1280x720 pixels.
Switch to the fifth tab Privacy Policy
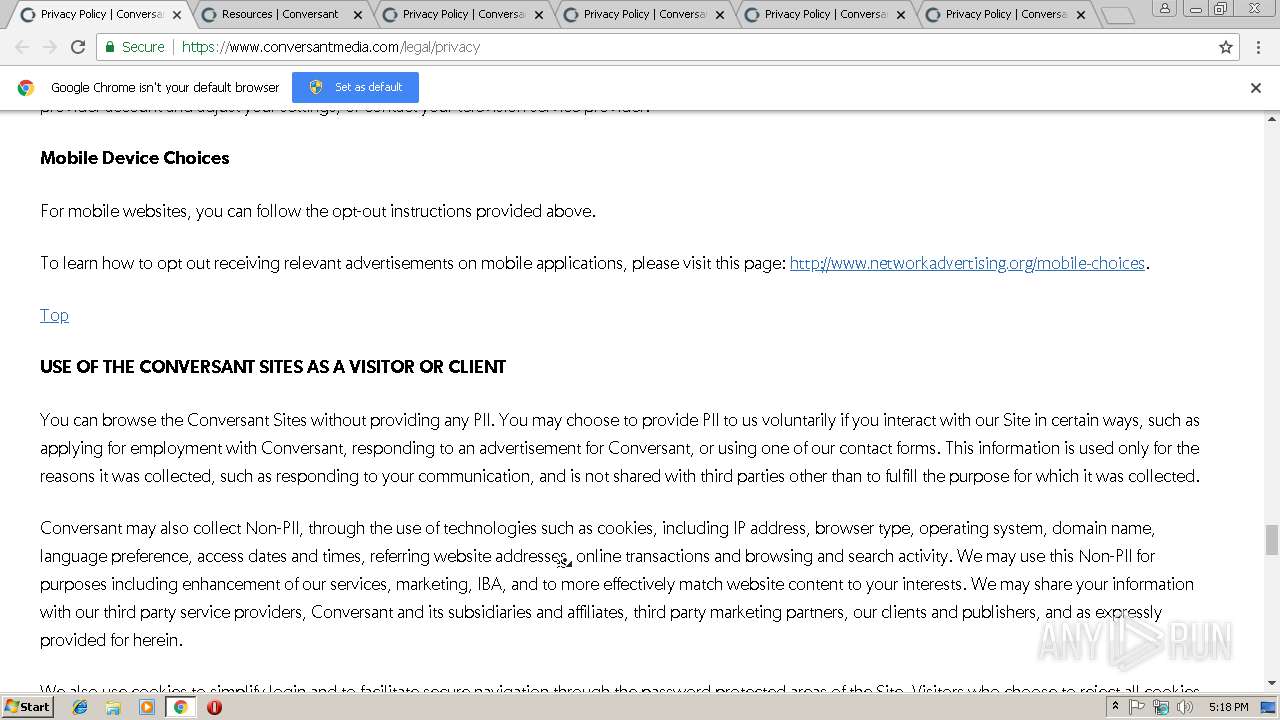click(x=822, y=14)
